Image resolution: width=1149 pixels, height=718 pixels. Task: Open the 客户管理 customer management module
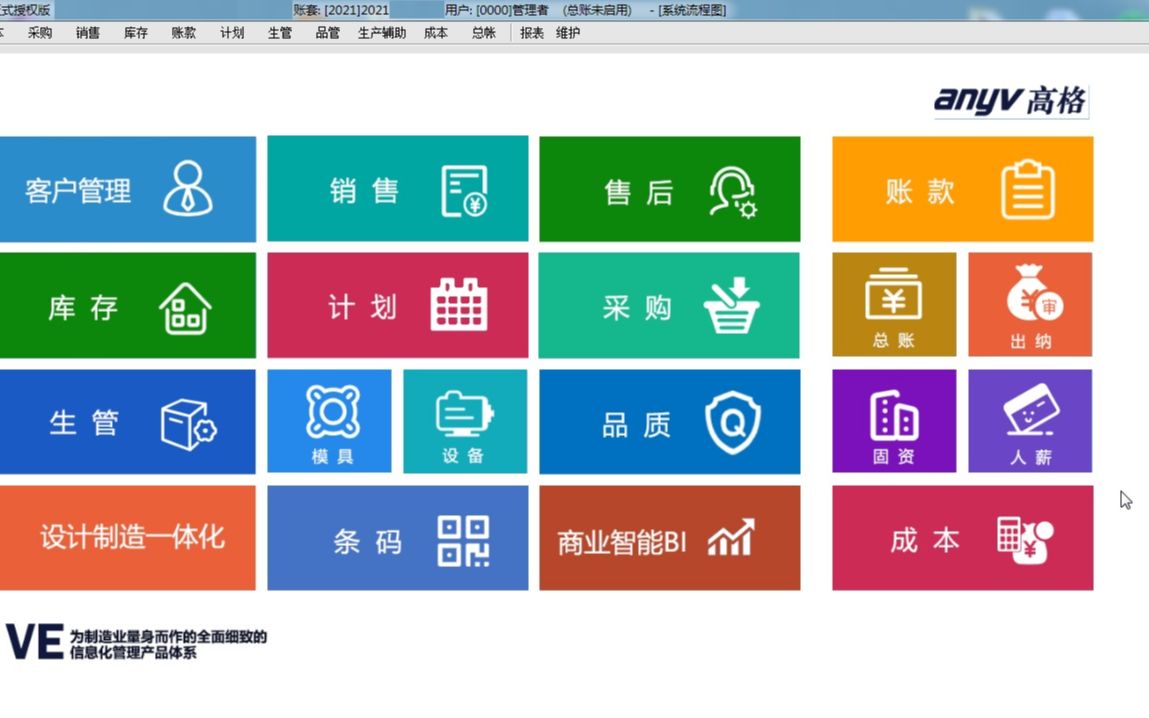[x=128, y=188]
